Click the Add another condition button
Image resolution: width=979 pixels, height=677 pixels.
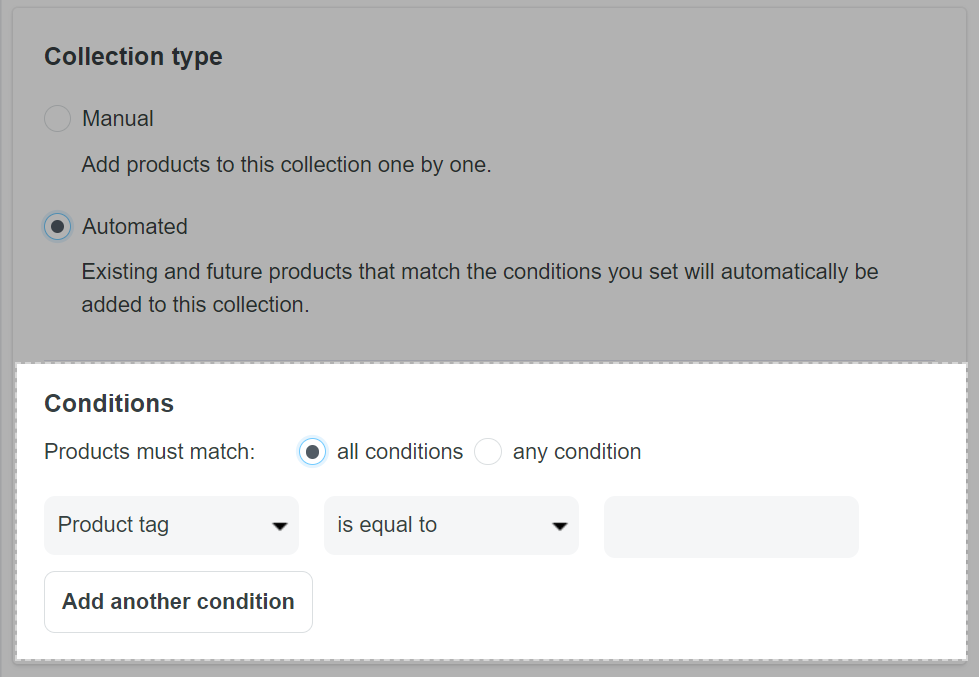click(x=178, y=602)
